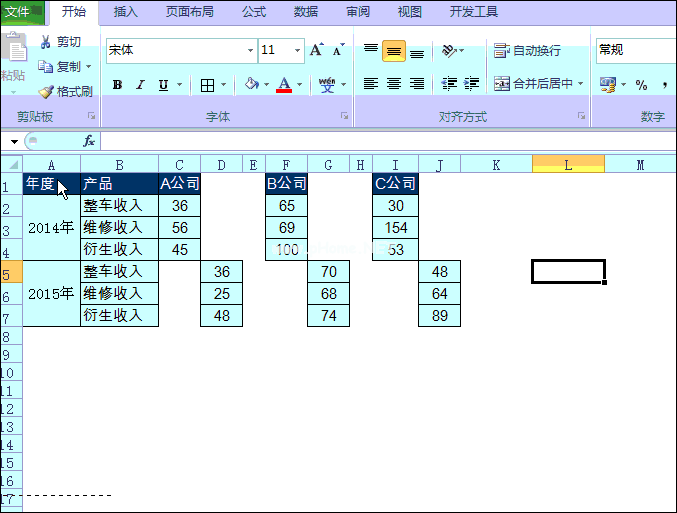
Task: Open the 公式 (Formulas) tab
Action: pos(254,12)
